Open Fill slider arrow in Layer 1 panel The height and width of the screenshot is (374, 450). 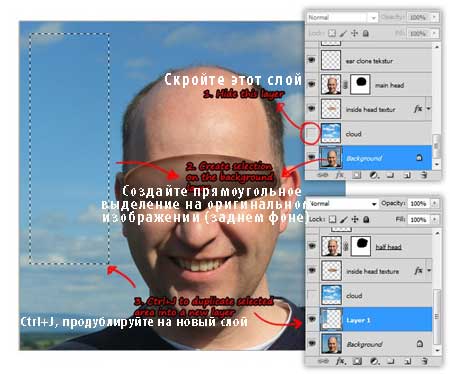pyautogui.click(x=435, y=219)
